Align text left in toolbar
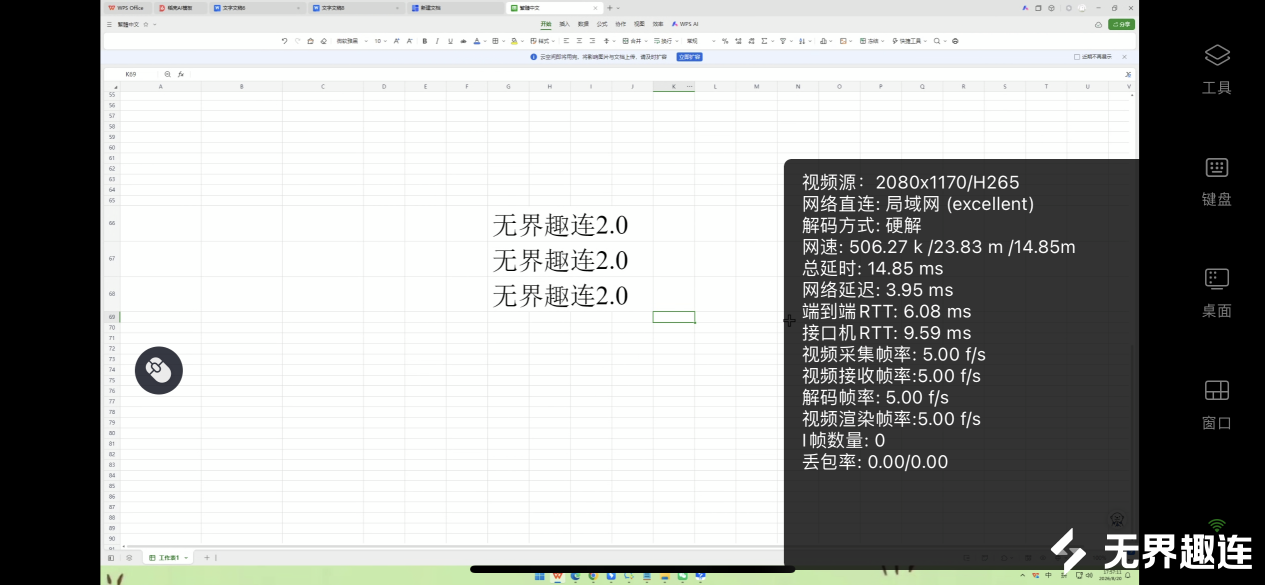This screenshot has height=585, width=1265. tap(566, 41)
